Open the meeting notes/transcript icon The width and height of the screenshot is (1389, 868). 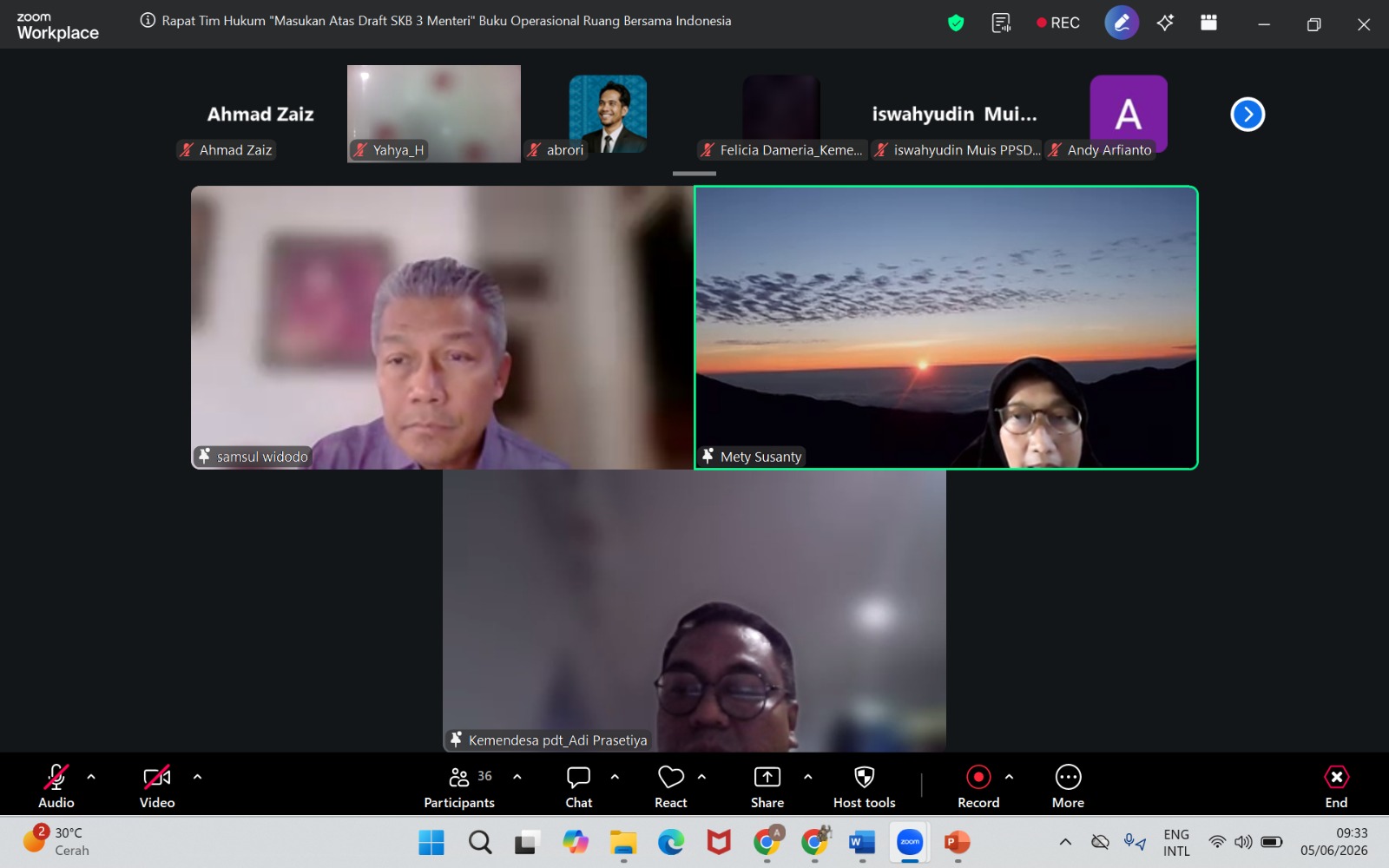coord(1001,23)
